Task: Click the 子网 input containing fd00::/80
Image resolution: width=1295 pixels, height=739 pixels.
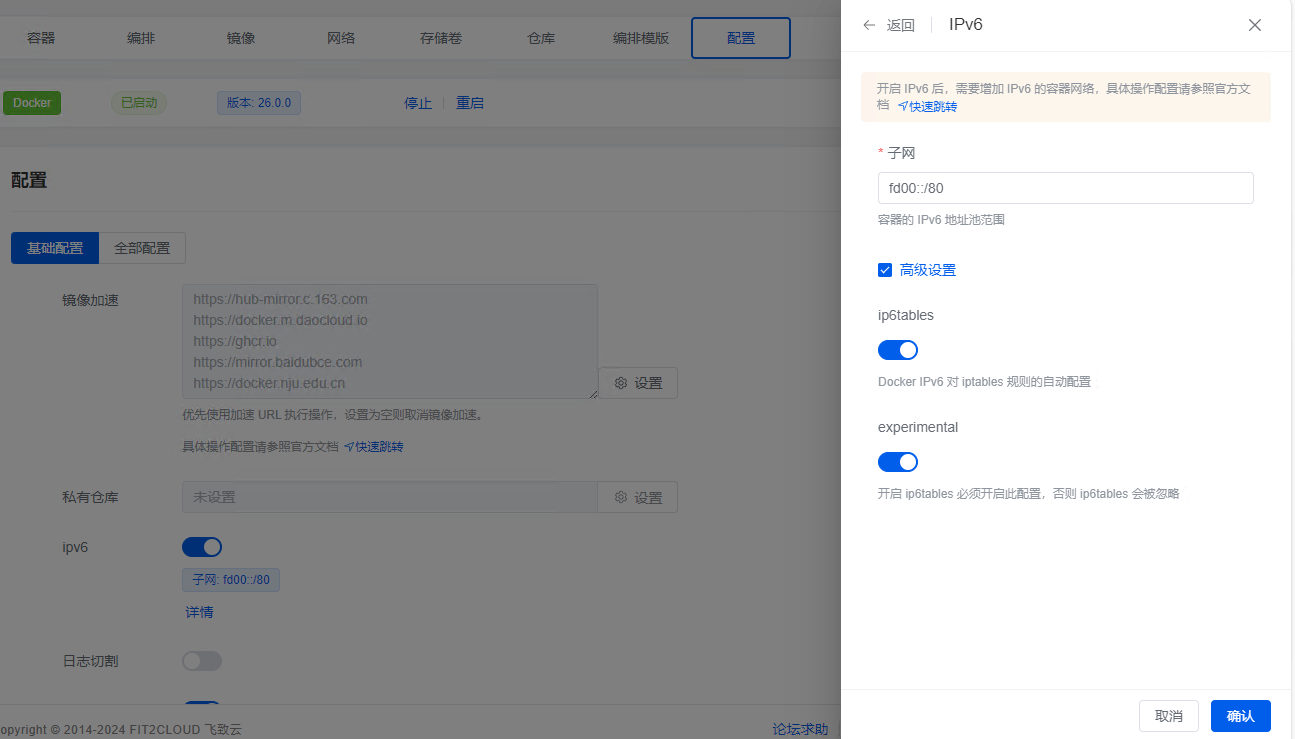Action: coord(1065,188)
